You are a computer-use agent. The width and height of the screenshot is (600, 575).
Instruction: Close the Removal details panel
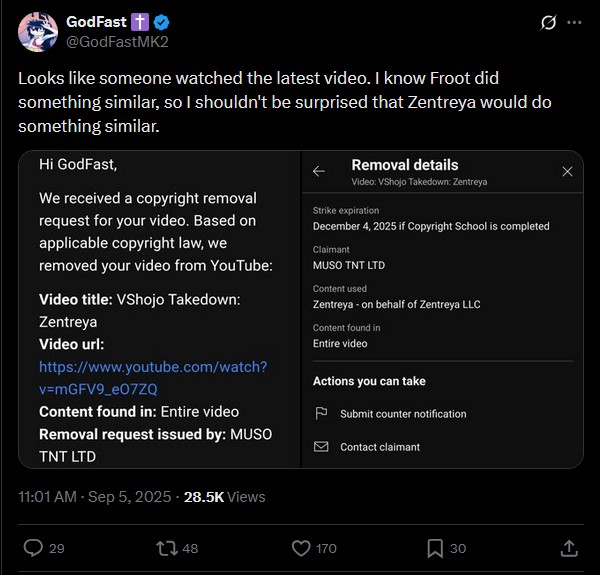point(568,171)
